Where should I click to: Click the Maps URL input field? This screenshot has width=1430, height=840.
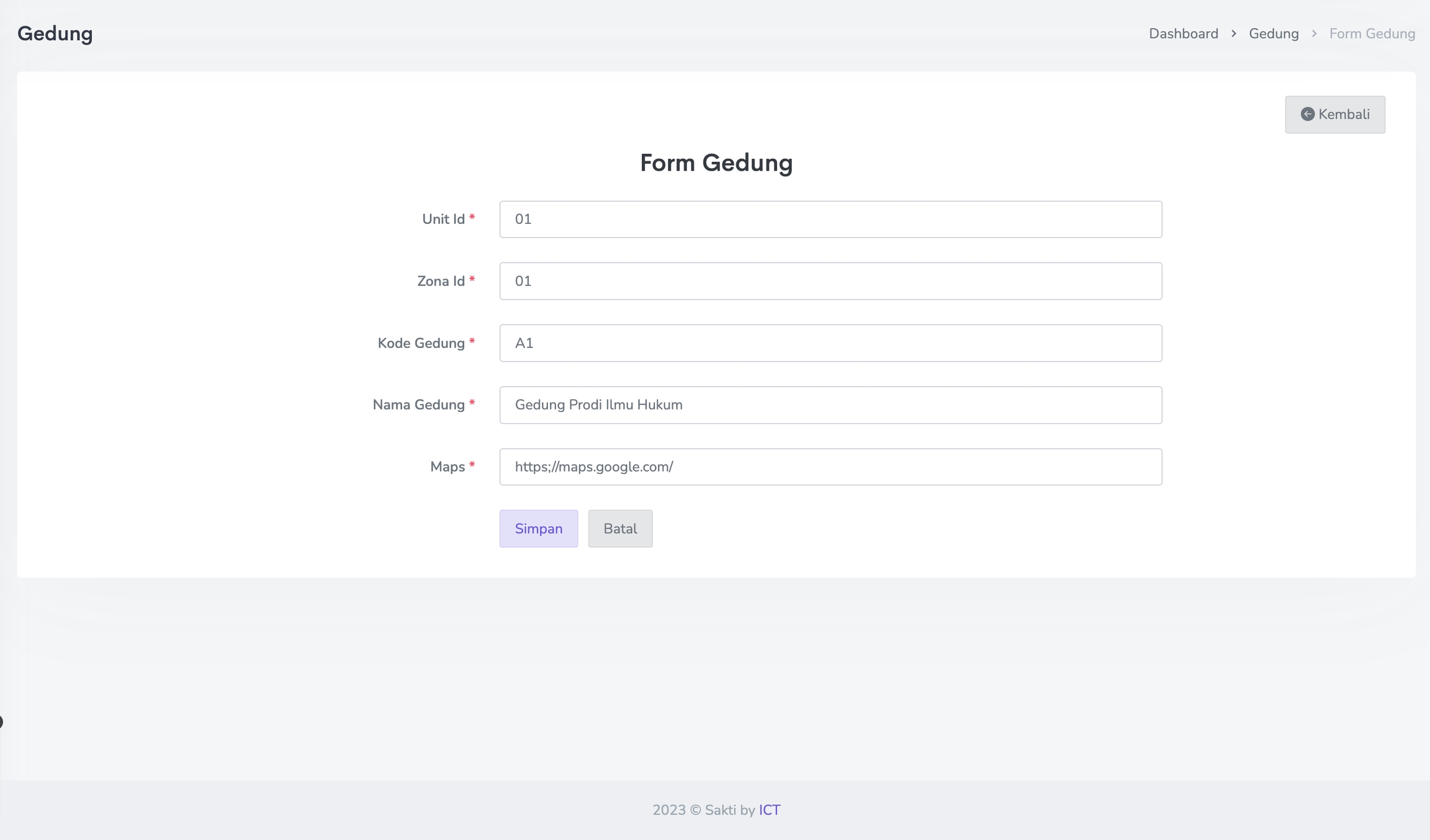point(830,467)
